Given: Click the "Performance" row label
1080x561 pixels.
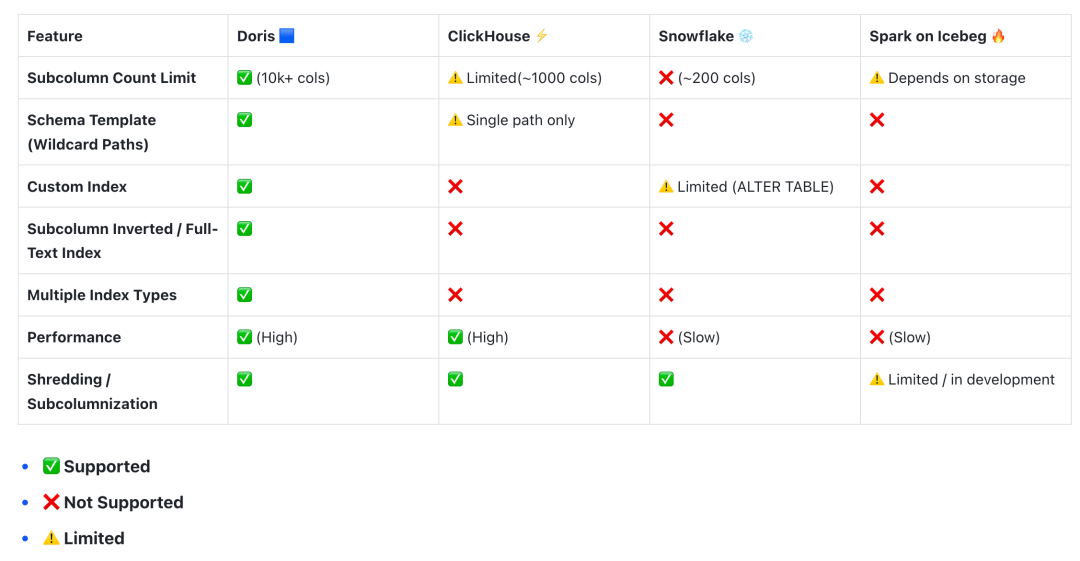Looking at the screenshot, I should [x=74, y=337].
